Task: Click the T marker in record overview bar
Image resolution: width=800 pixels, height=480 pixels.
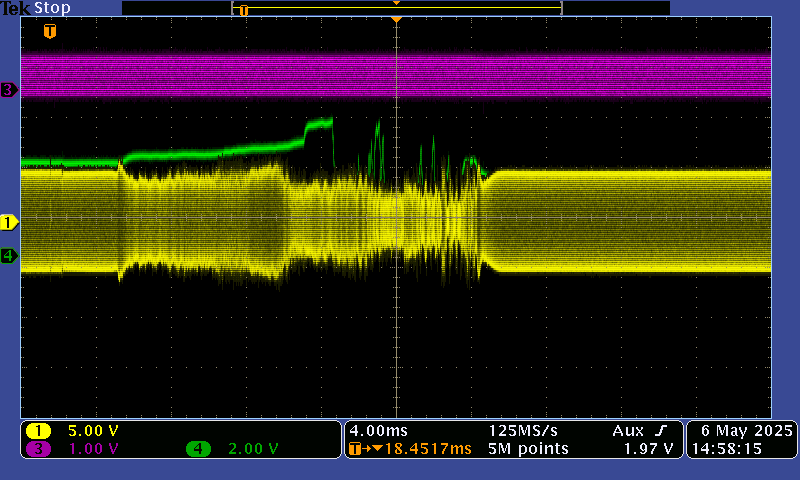Action: point(243,10)
